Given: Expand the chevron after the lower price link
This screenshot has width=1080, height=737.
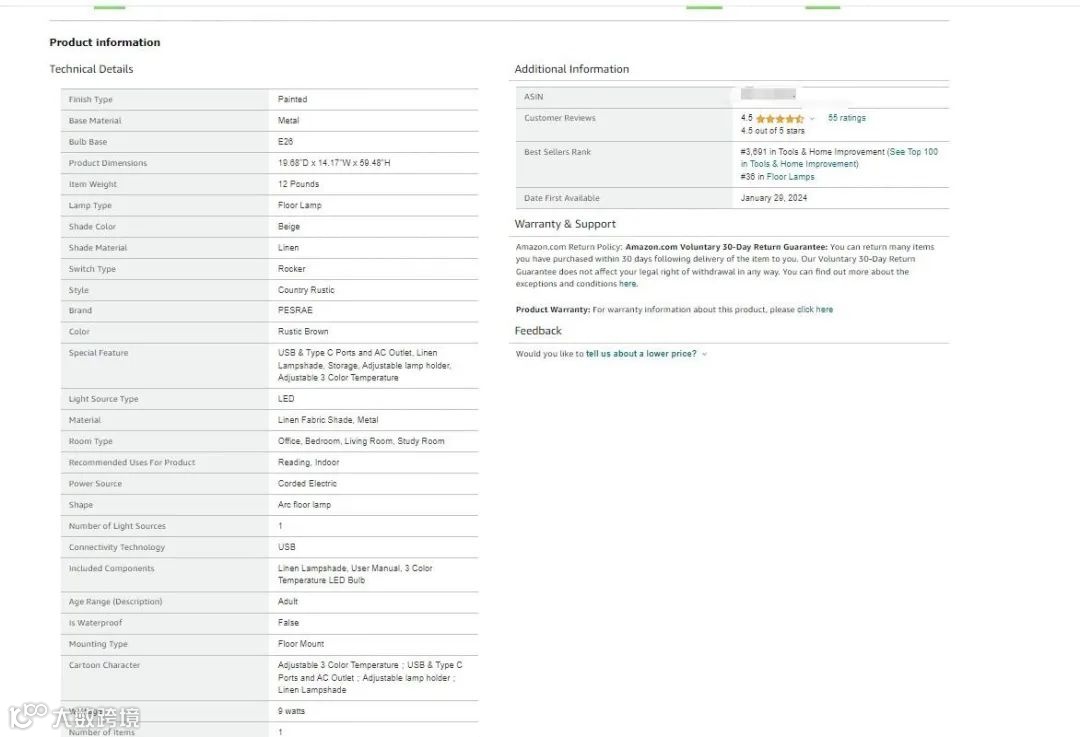Looking at the screenshot, I should click(x=704, y=354).
